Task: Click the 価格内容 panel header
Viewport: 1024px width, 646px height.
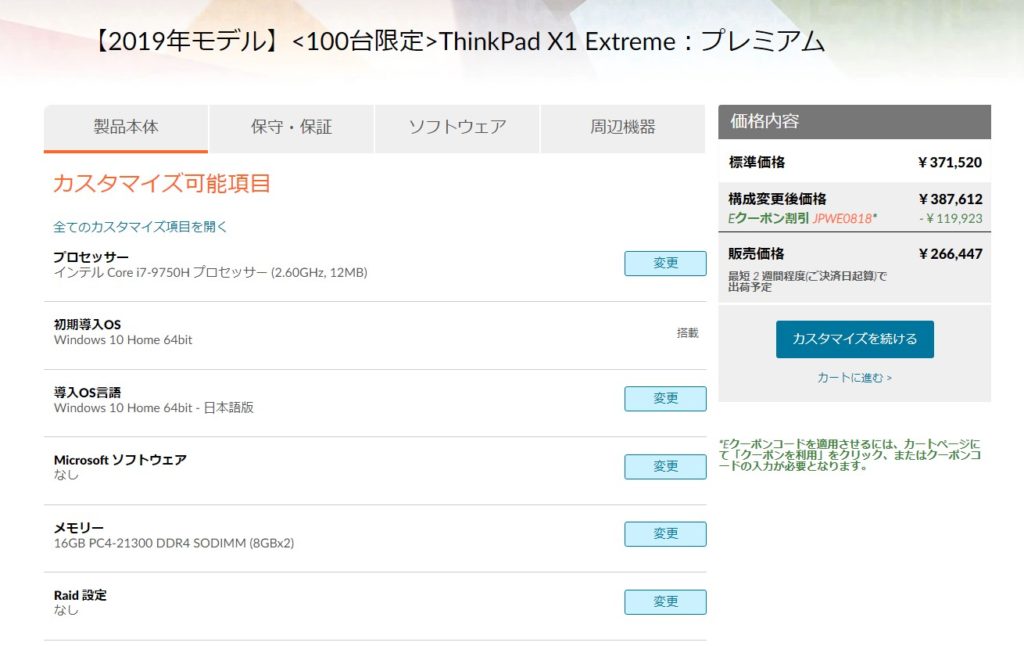Action: 854,121
